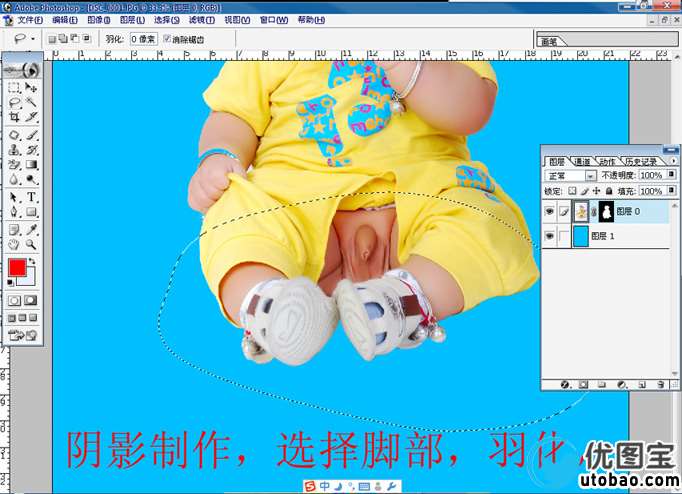Click add layer mask icon
The image size is (682, 494).
(583, 384)
